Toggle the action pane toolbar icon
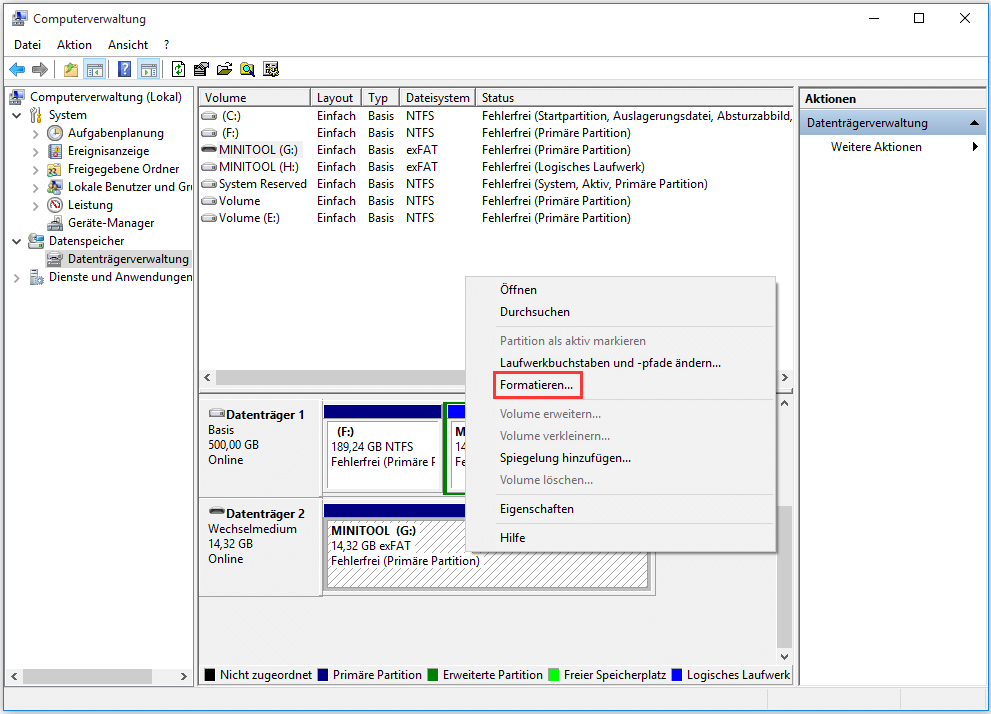This screenshot has height=714, width=991. click(149, 70)
